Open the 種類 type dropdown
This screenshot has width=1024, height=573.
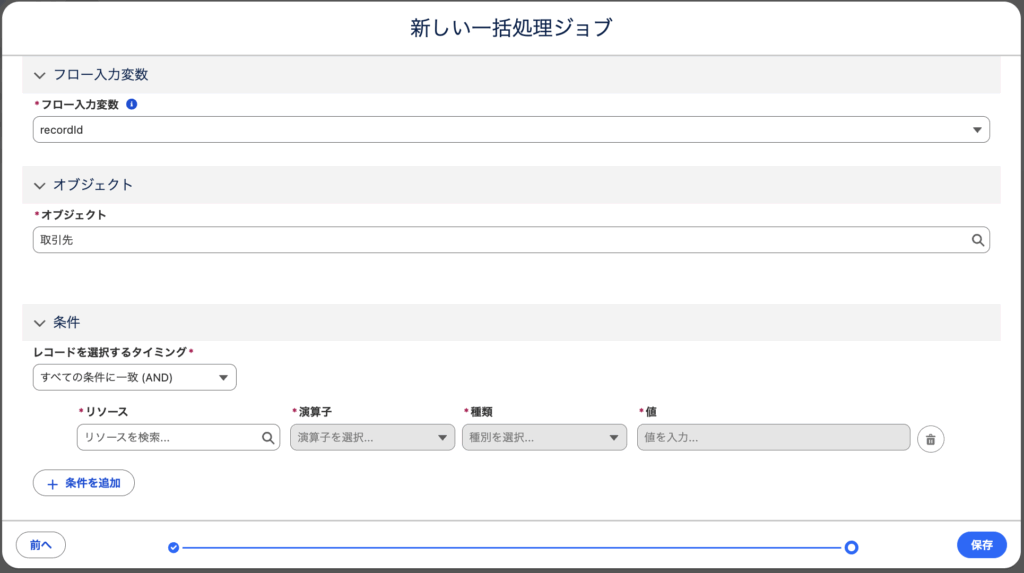click(544, 437)
